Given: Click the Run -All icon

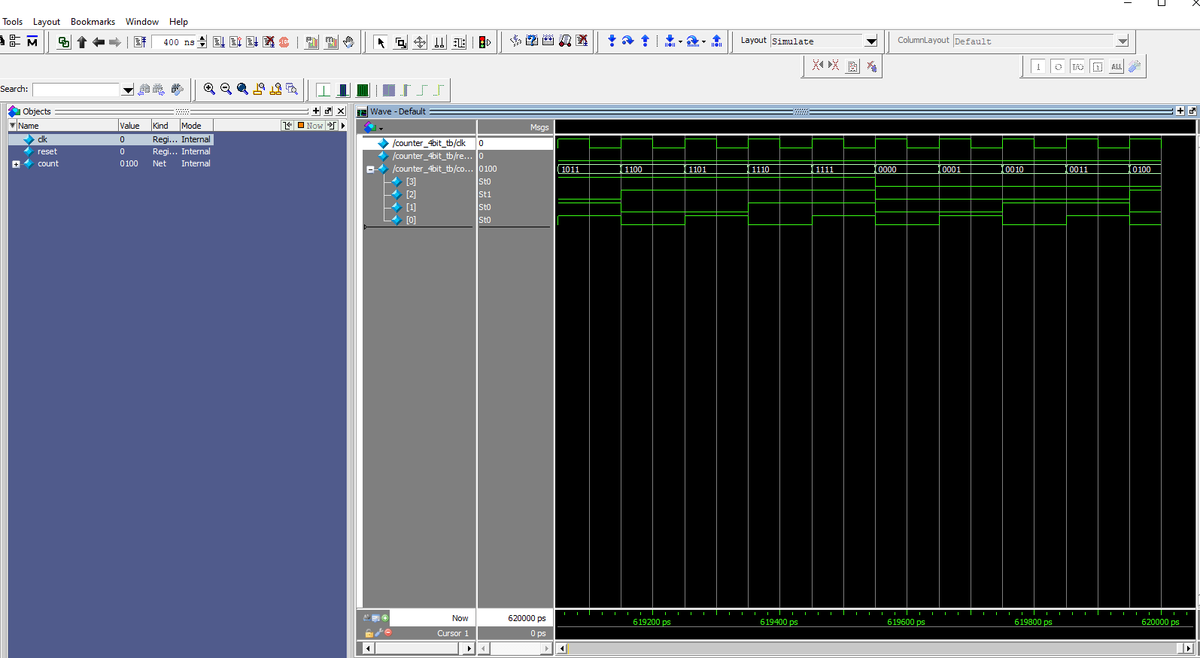Looking at the screenshot, I should (x=251, y=42).
